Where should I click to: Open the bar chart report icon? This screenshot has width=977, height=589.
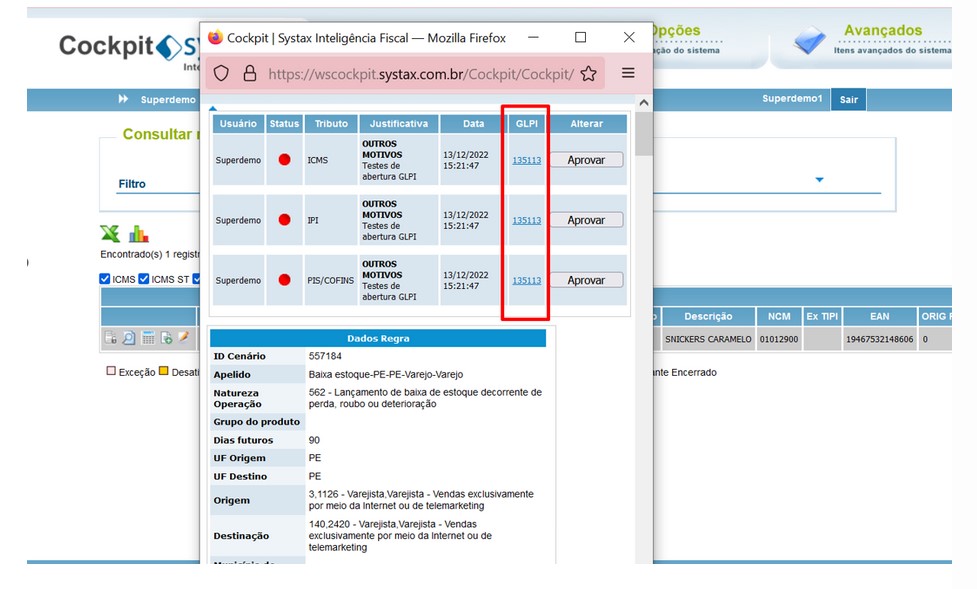(x=138, y=234)
